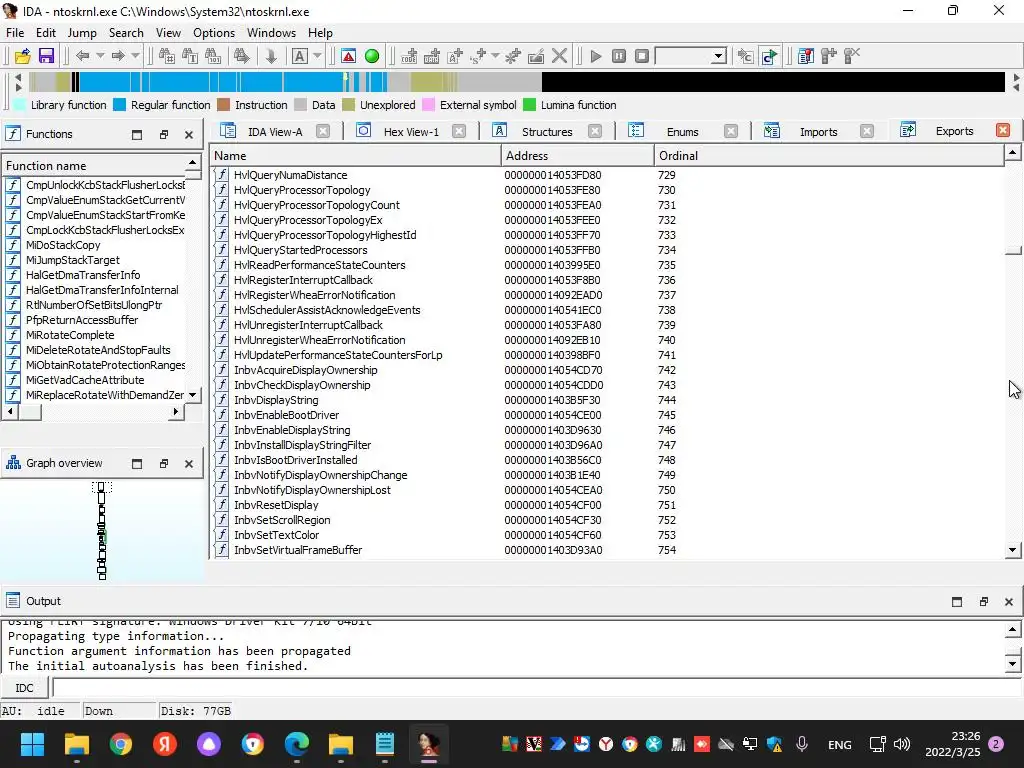
Task: Close the Enums tab
Action: tap(731, 132)
